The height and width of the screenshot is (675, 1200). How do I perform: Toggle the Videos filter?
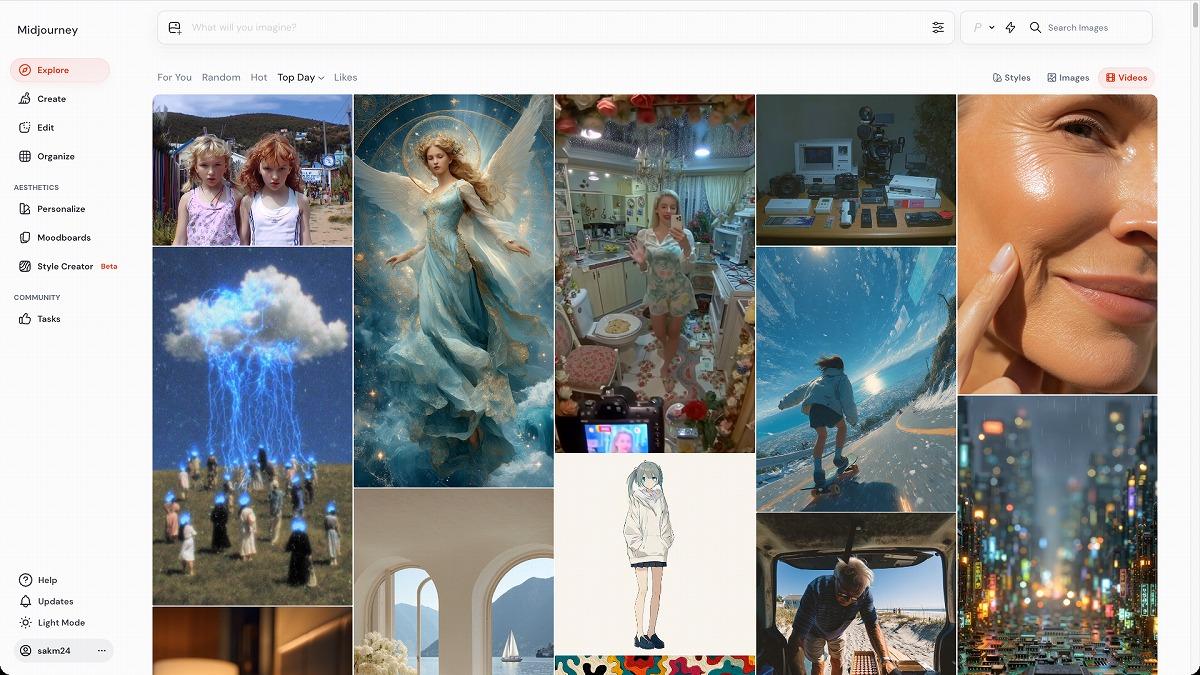pos(1126,78)
